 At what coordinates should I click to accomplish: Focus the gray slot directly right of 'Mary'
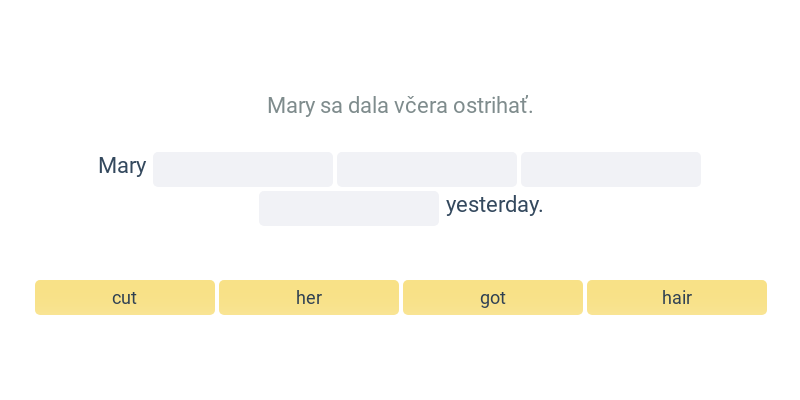point(243,169)
